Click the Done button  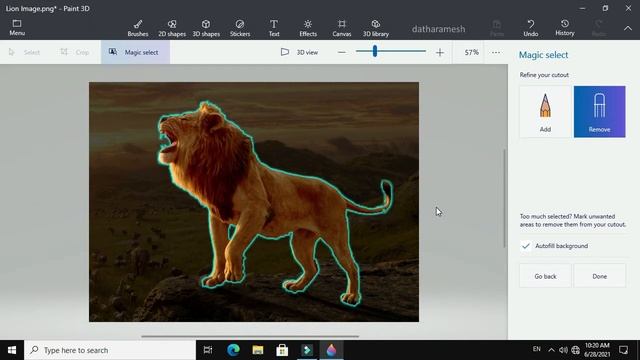pyautogui.click(x=599, y=276)
